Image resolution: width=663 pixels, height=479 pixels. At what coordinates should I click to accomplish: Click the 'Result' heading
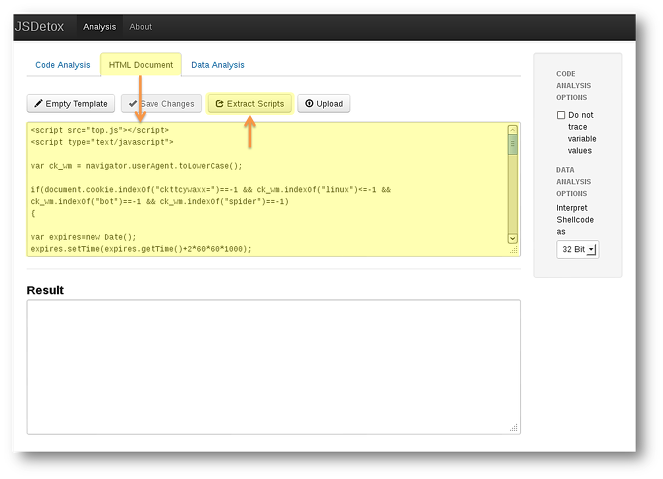tap(45, 290)
